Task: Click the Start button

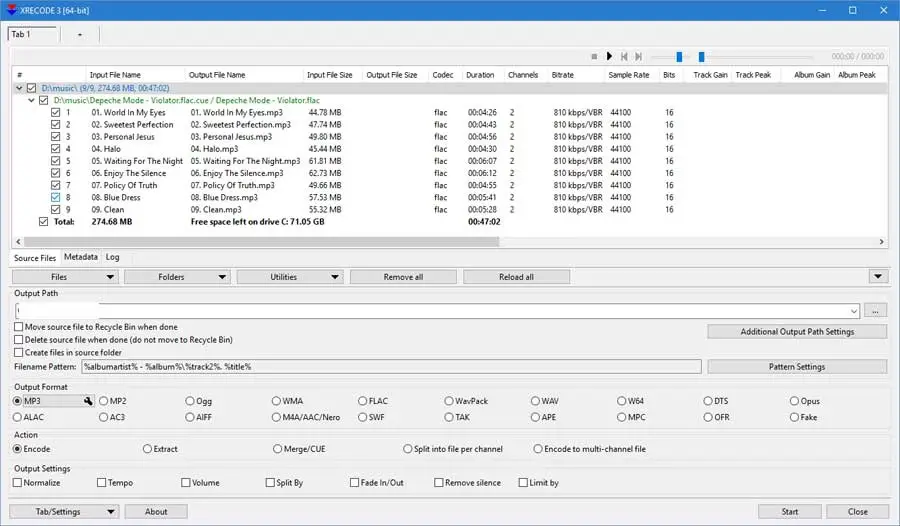Action: [x=789, y=511]
